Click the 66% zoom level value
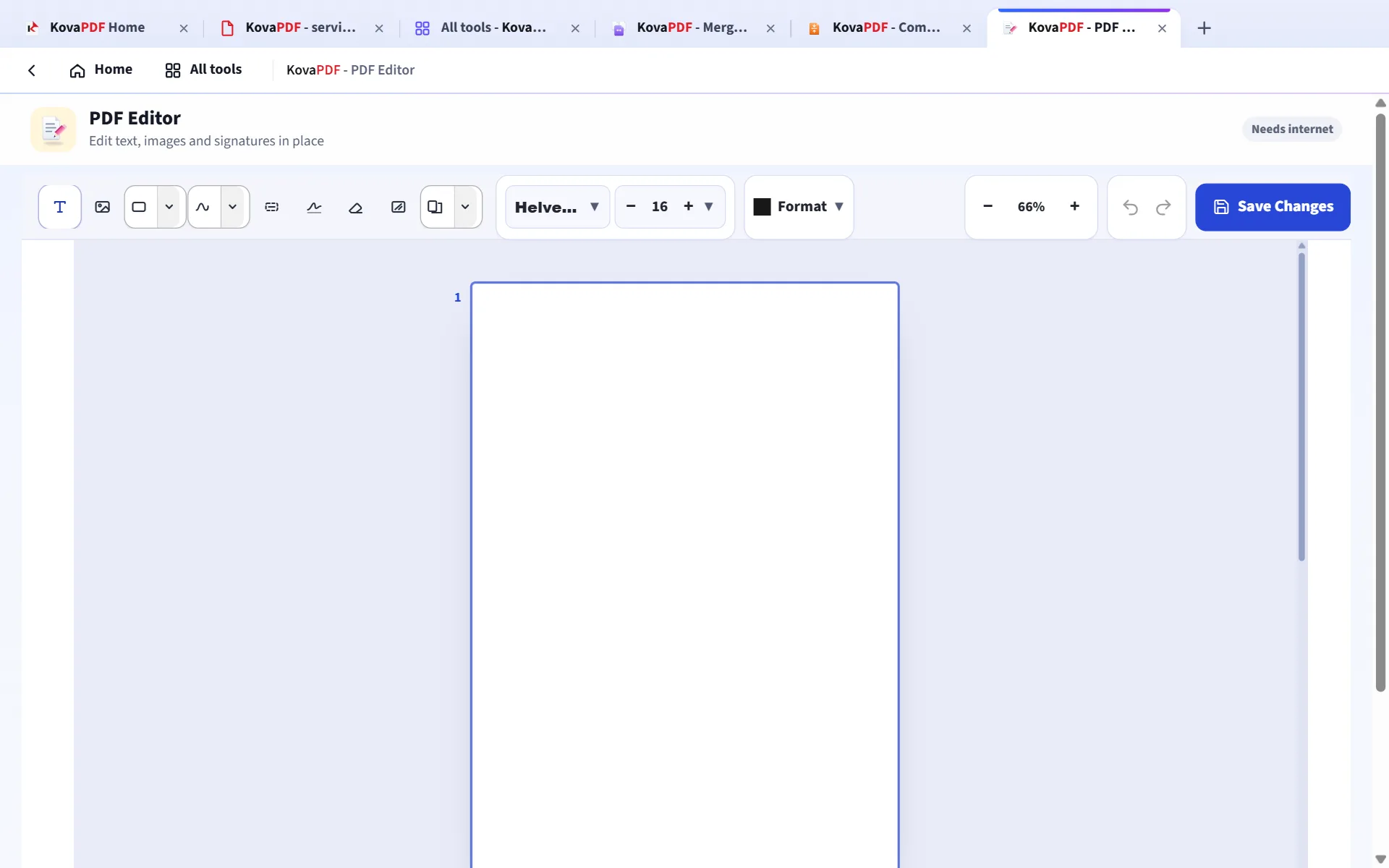The height and width of the screenshot is (868, 1389). click(x=1031, y=207)
